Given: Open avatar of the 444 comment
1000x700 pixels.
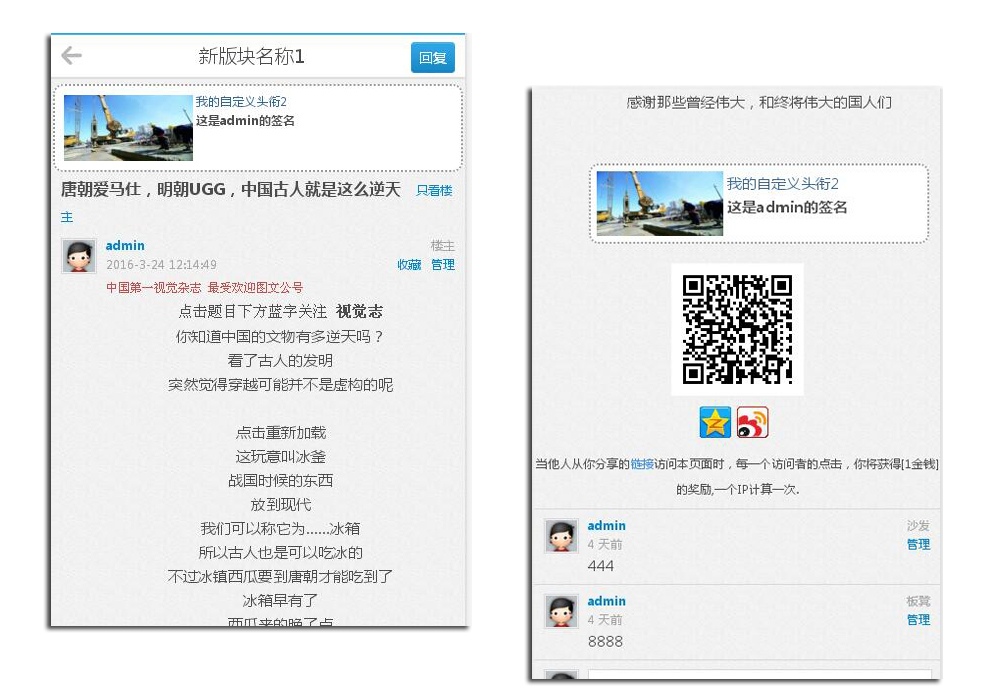Looking at the screenshot, I should pos(561,535).
